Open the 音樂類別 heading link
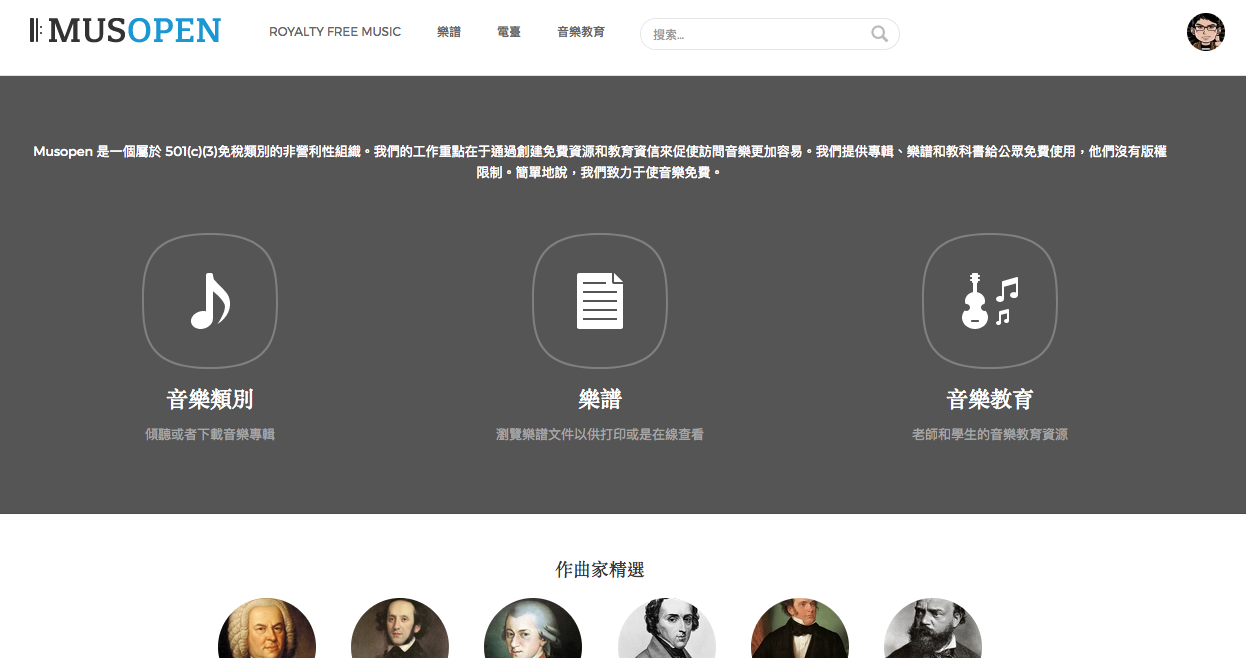Screen dimensions: 1246x658 pos(210,400)
